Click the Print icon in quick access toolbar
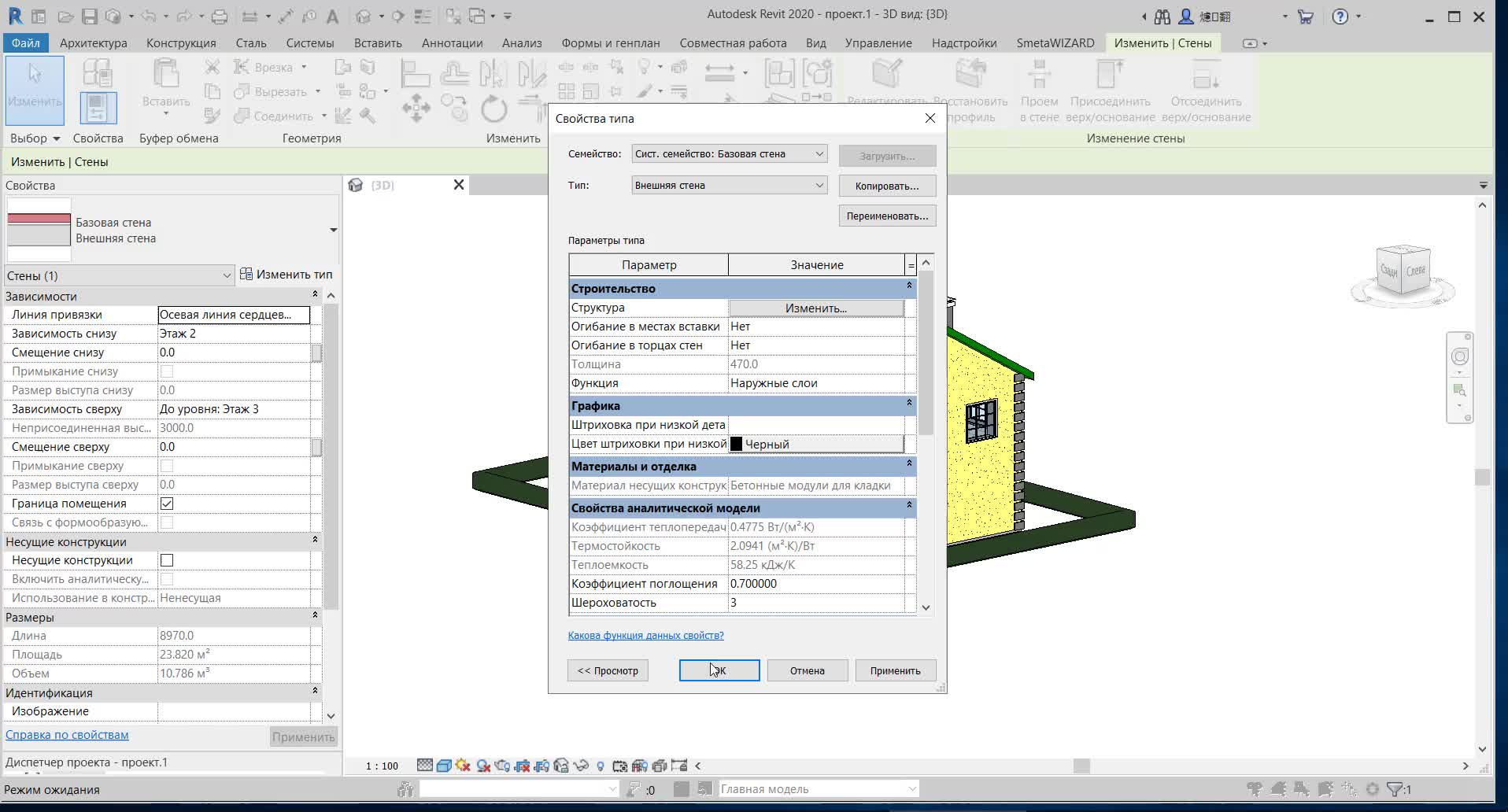The height and width of the screenshot is (812, 1508). click(x=220, y=16)
